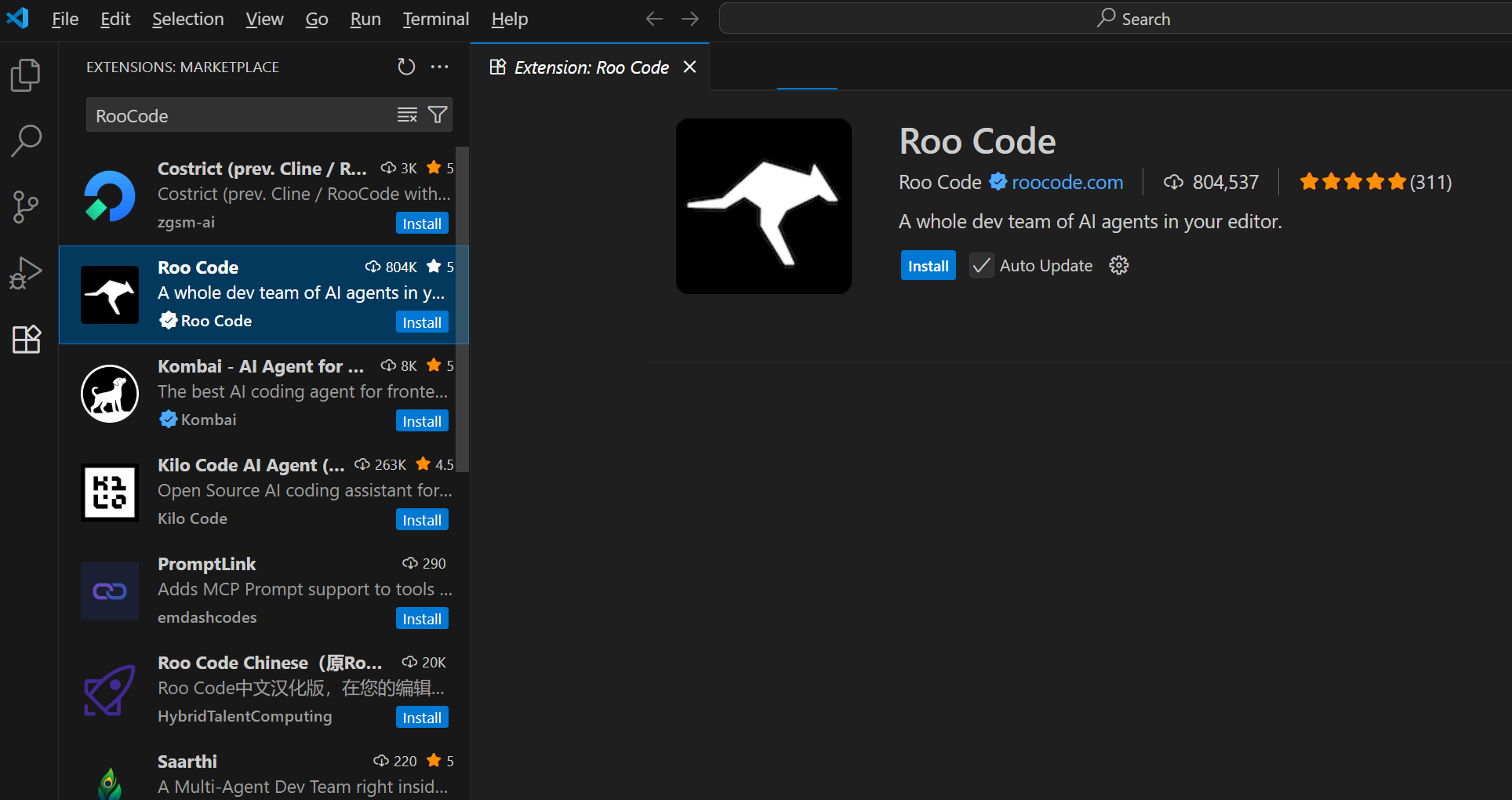This screenshot has height=800, width=1512.
Task: Open the Edit menu
Action: click(115, 19)
